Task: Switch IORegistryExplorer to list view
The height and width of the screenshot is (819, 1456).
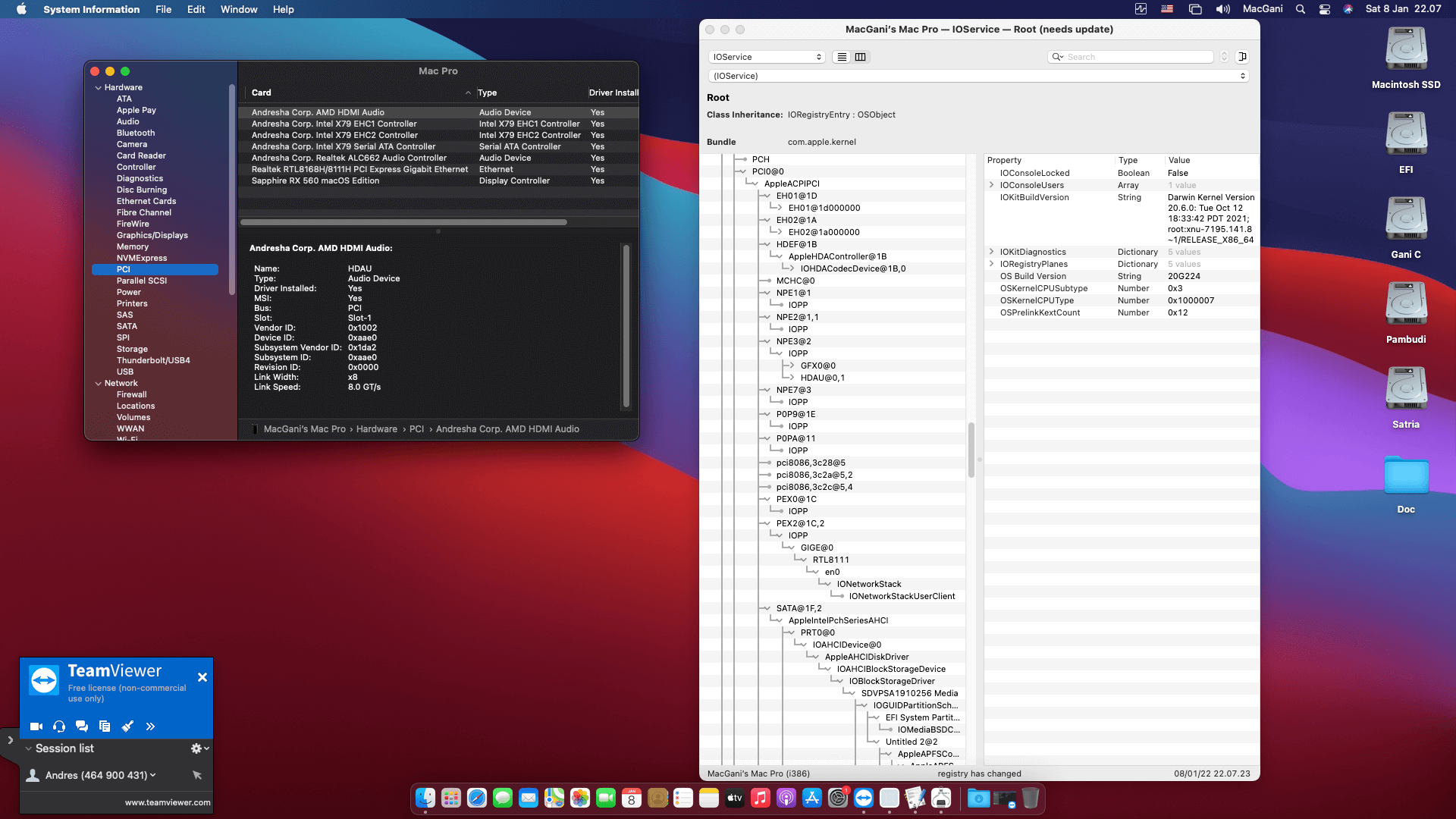Action: pyautogui.click(x=841, y=56)
